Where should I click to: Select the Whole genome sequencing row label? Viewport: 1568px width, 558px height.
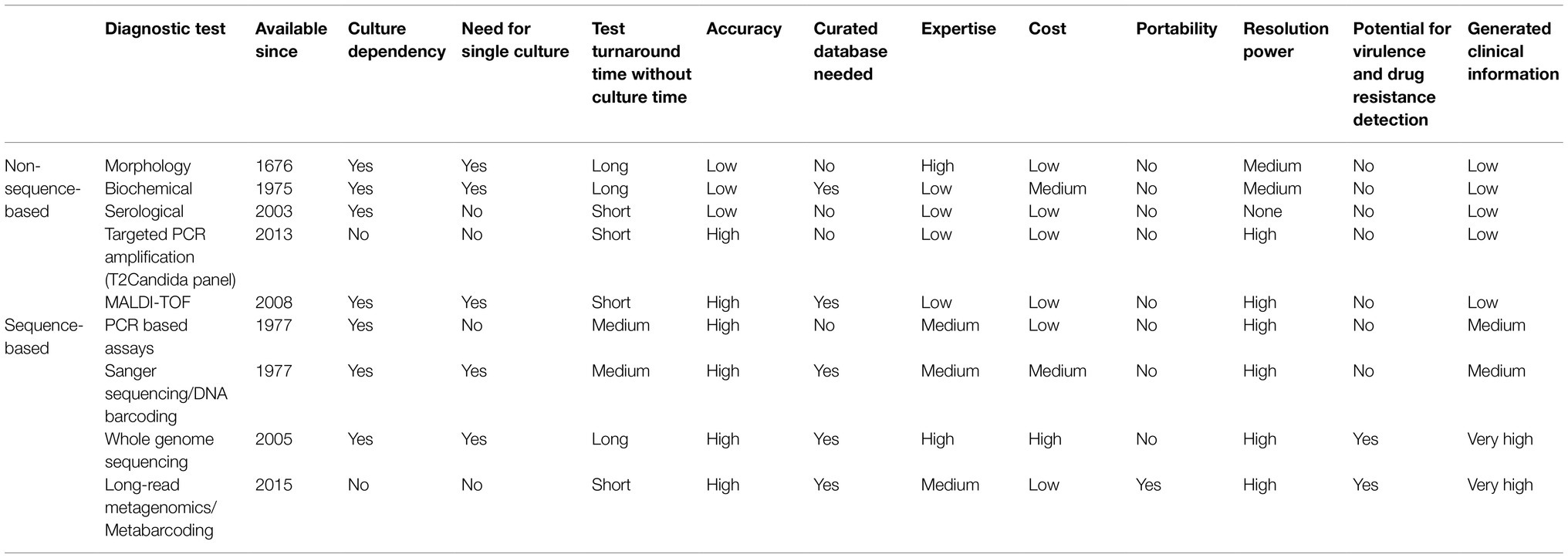(x=159, y=451)
